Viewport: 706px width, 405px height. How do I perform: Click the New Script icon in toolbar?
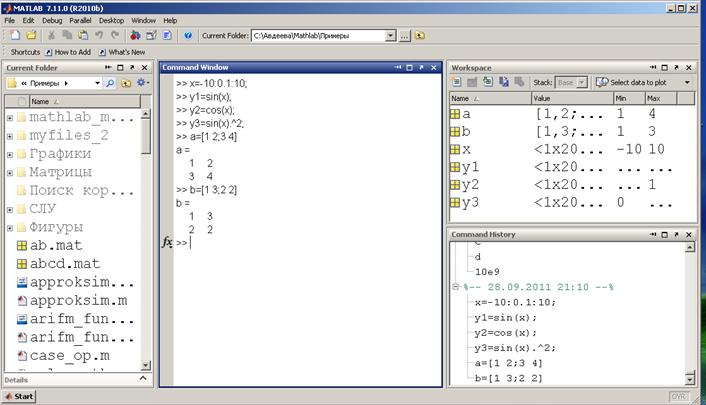point(15,35)
